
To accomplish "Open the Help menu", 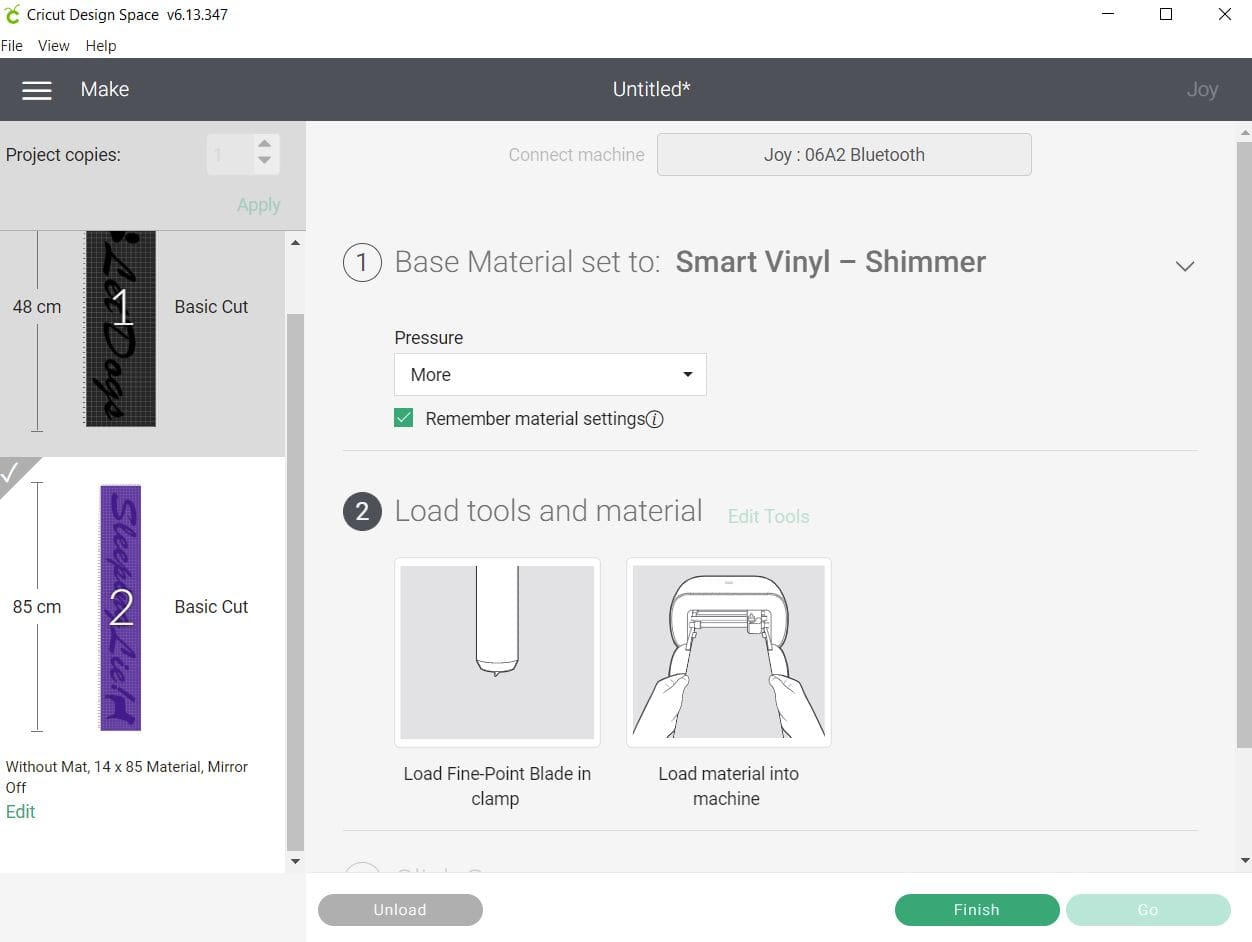I will (x=101, y=46).
